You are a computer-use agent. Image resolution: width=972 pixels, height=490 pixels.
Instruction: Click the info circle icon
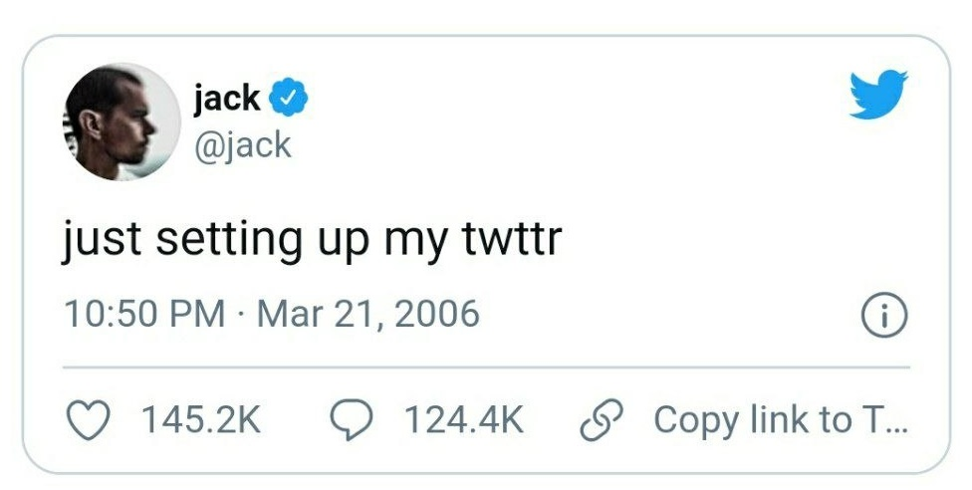click(884, 317)
